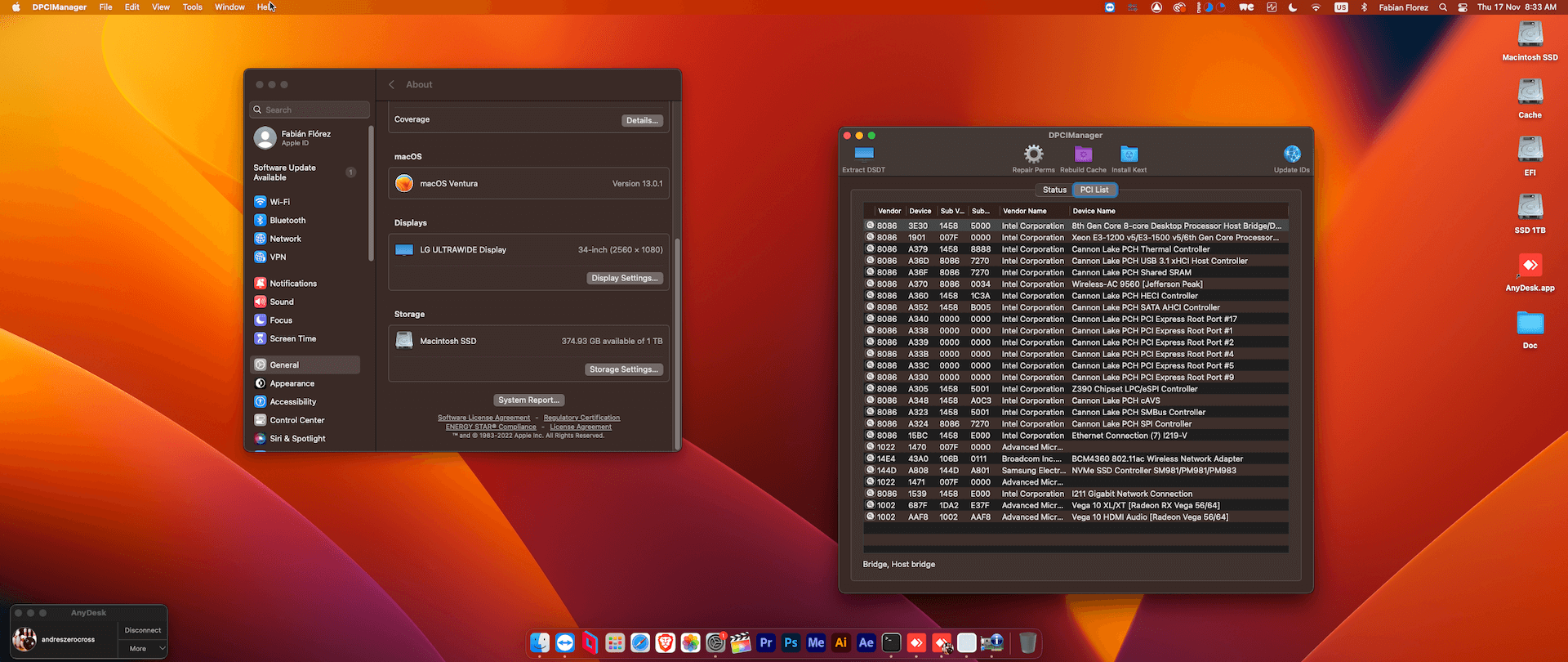This screenshot has width=1568, height=662.
Task: Click Extract DSDT icon in DPCIManager toolbar
Action: click(864, 154)
